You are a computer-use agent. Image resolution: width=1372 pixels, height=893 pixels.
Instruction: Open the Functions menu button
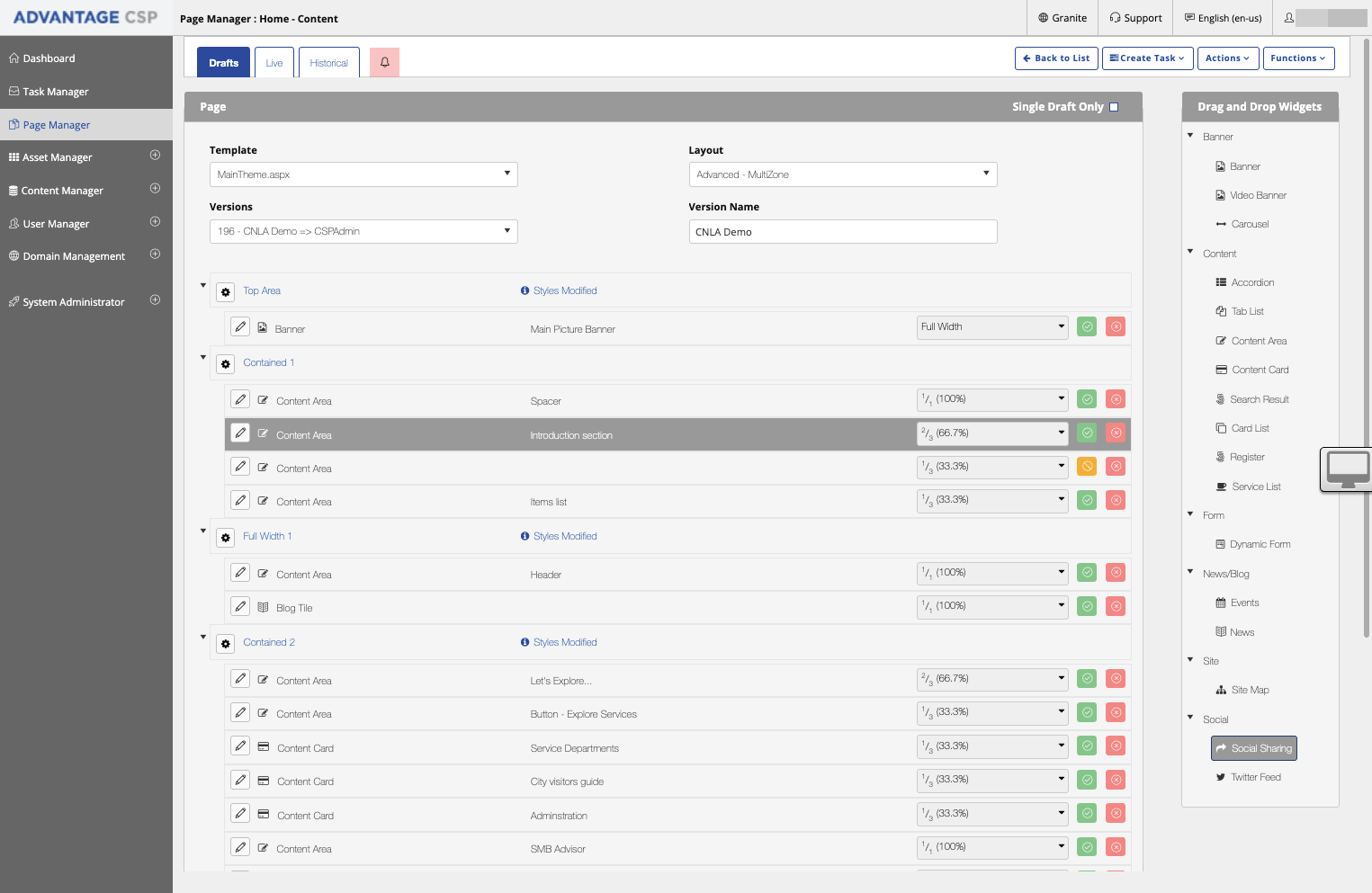[x=1298, y=58]
